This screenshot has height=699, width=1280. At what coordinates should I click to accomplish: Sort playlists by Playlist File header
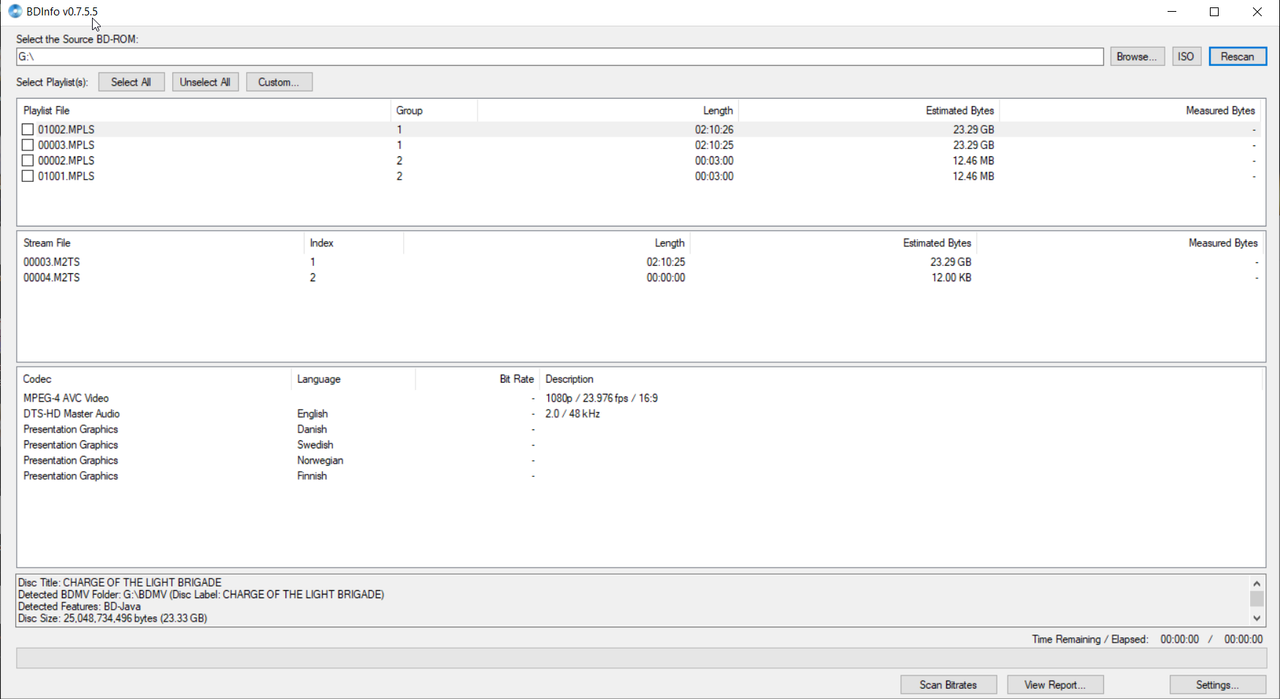204,111
